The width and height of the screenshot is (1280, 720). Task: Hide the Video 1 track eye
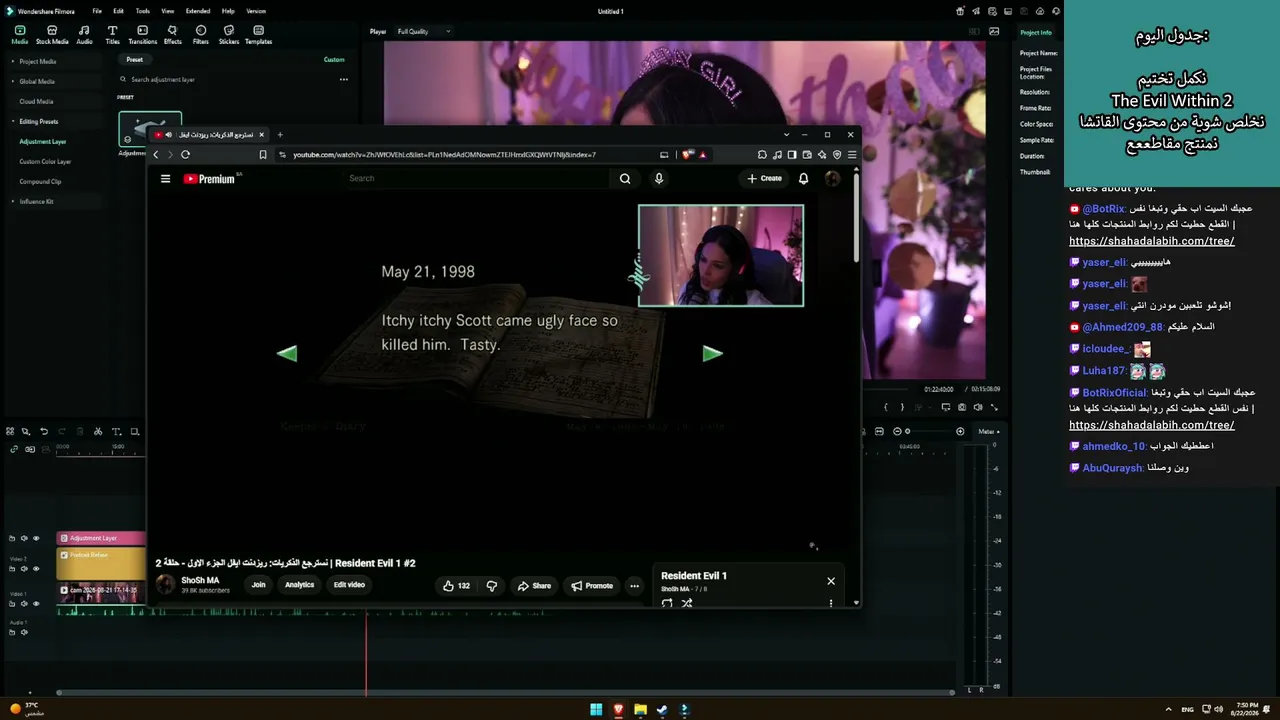[36, 603]
